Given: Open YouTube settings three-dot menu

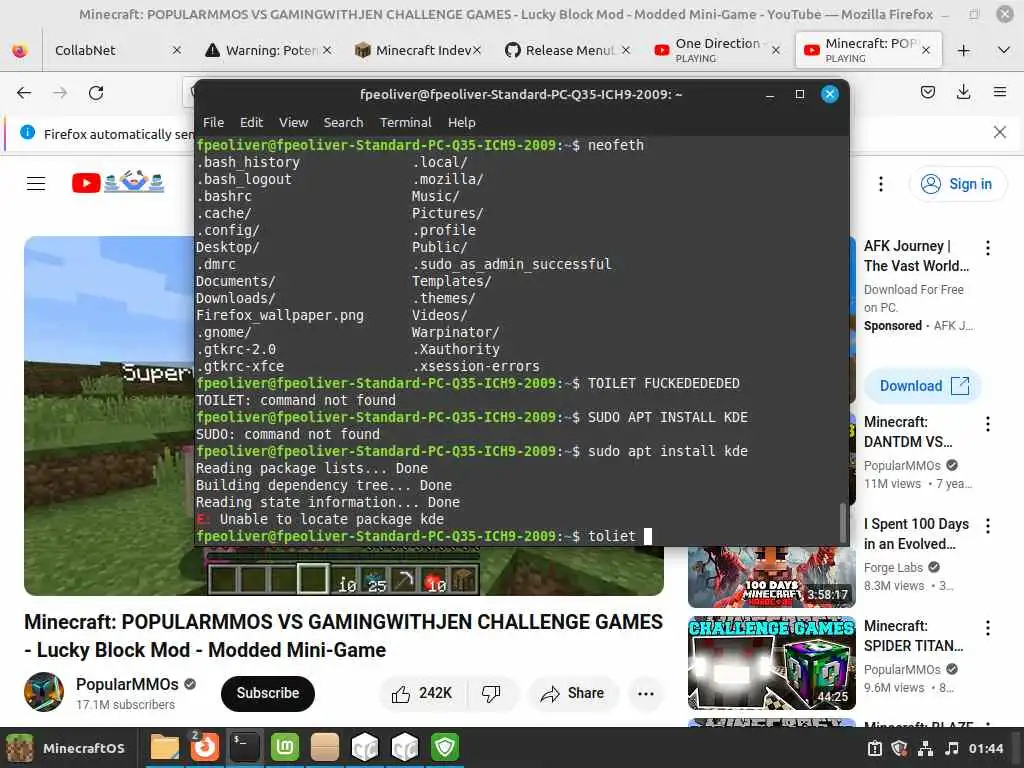Looking at the screenshot, I should coord(880,184).
